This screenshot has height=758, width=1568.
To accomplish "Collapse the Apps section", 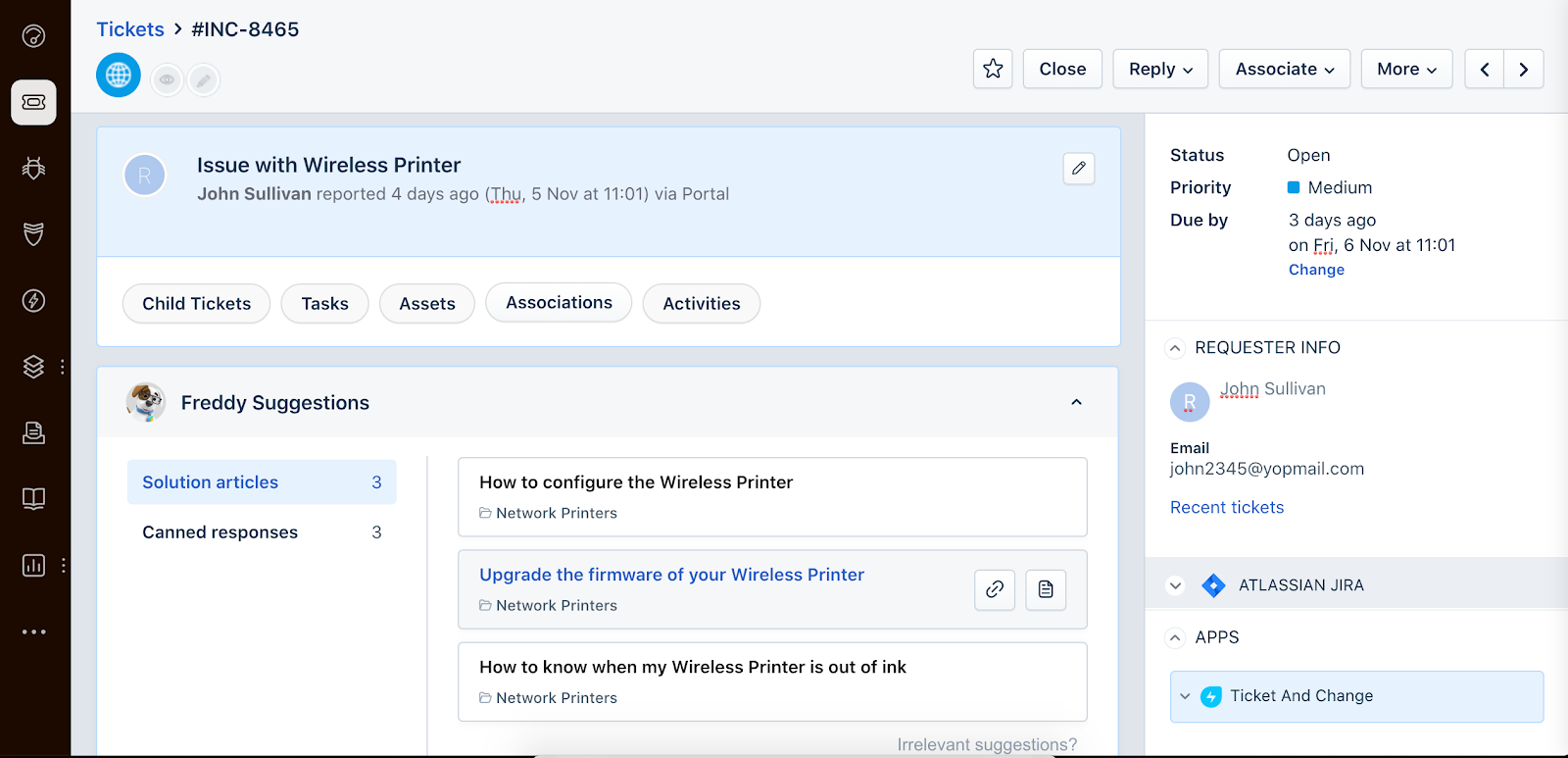I will [1175, 637].
